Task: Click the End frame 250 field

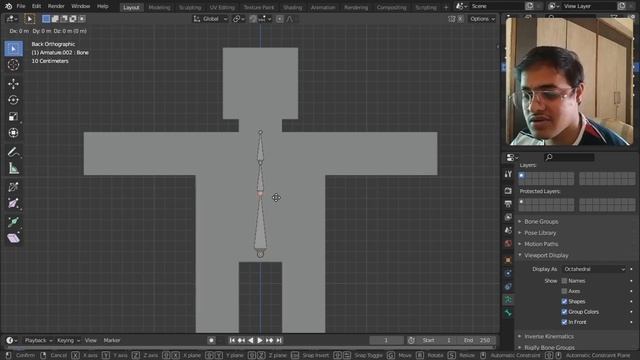Action: click(477, 340)
